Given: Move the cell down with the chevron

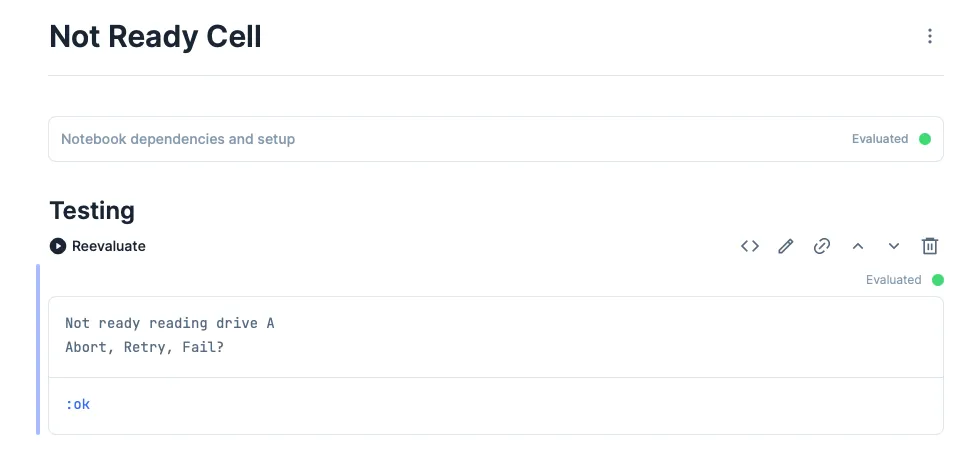Looking at the screenshot, I should [894, 246].
